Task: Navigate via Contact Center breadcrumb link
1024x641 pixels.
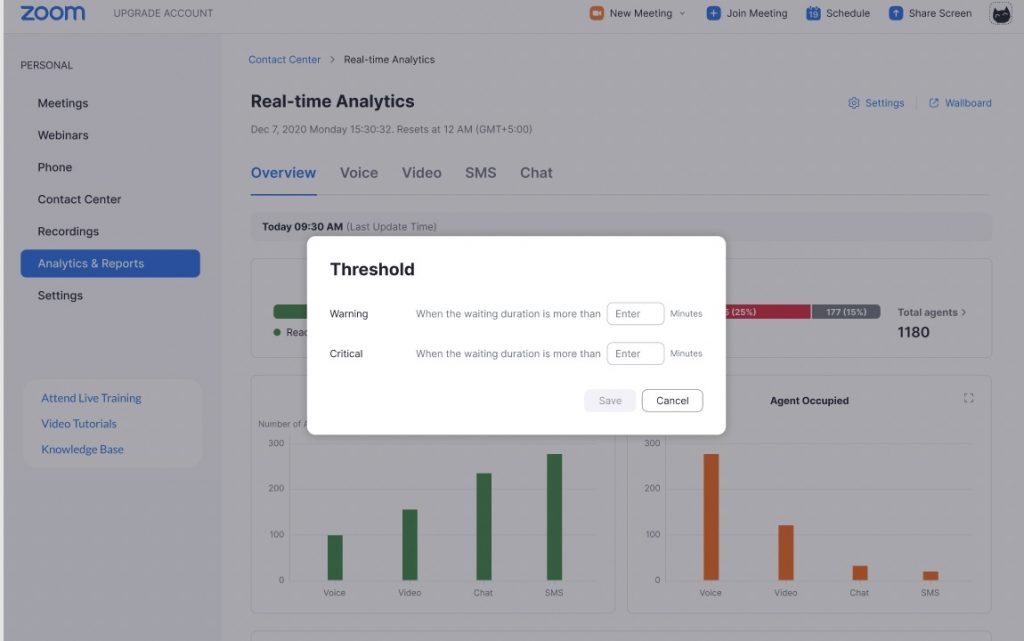Action: click(x=284, y=59)
